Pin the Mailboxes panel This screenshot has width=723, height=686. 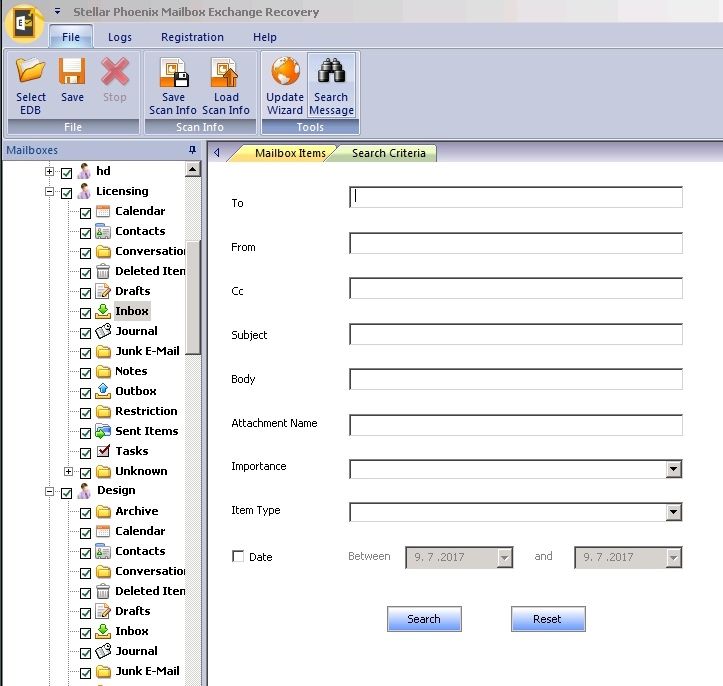click(192, 149)
